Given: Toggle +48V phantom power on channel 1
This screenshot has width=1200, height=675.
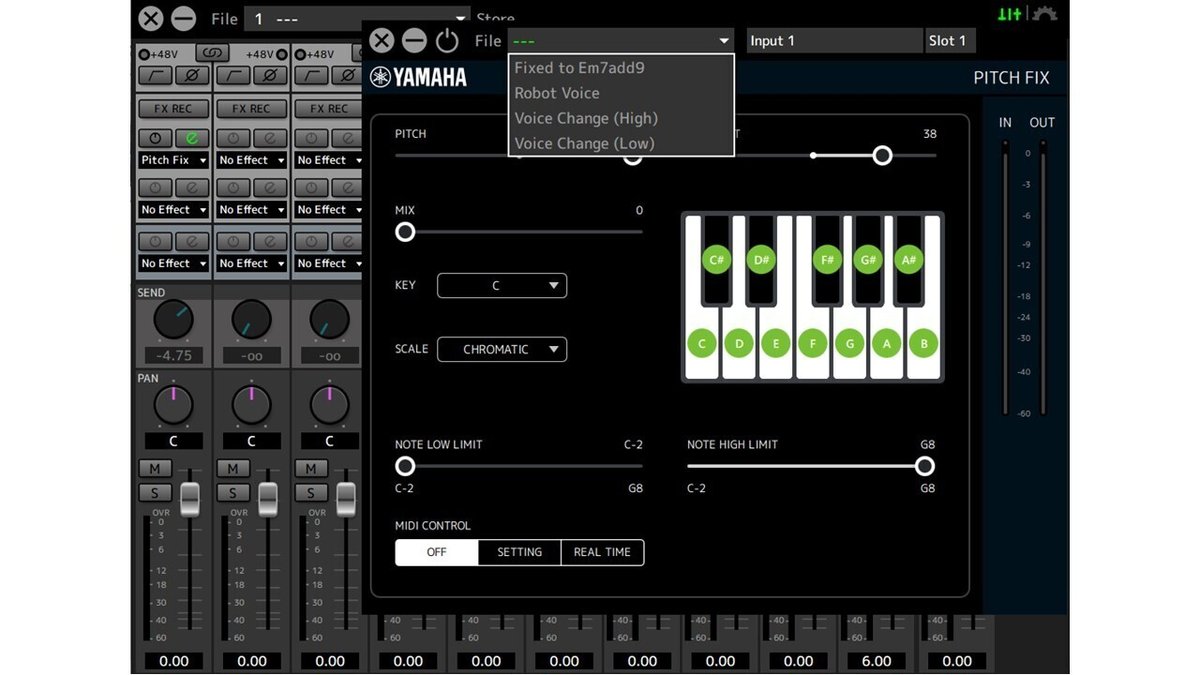Looking at the screenshot, I should 146,54.
